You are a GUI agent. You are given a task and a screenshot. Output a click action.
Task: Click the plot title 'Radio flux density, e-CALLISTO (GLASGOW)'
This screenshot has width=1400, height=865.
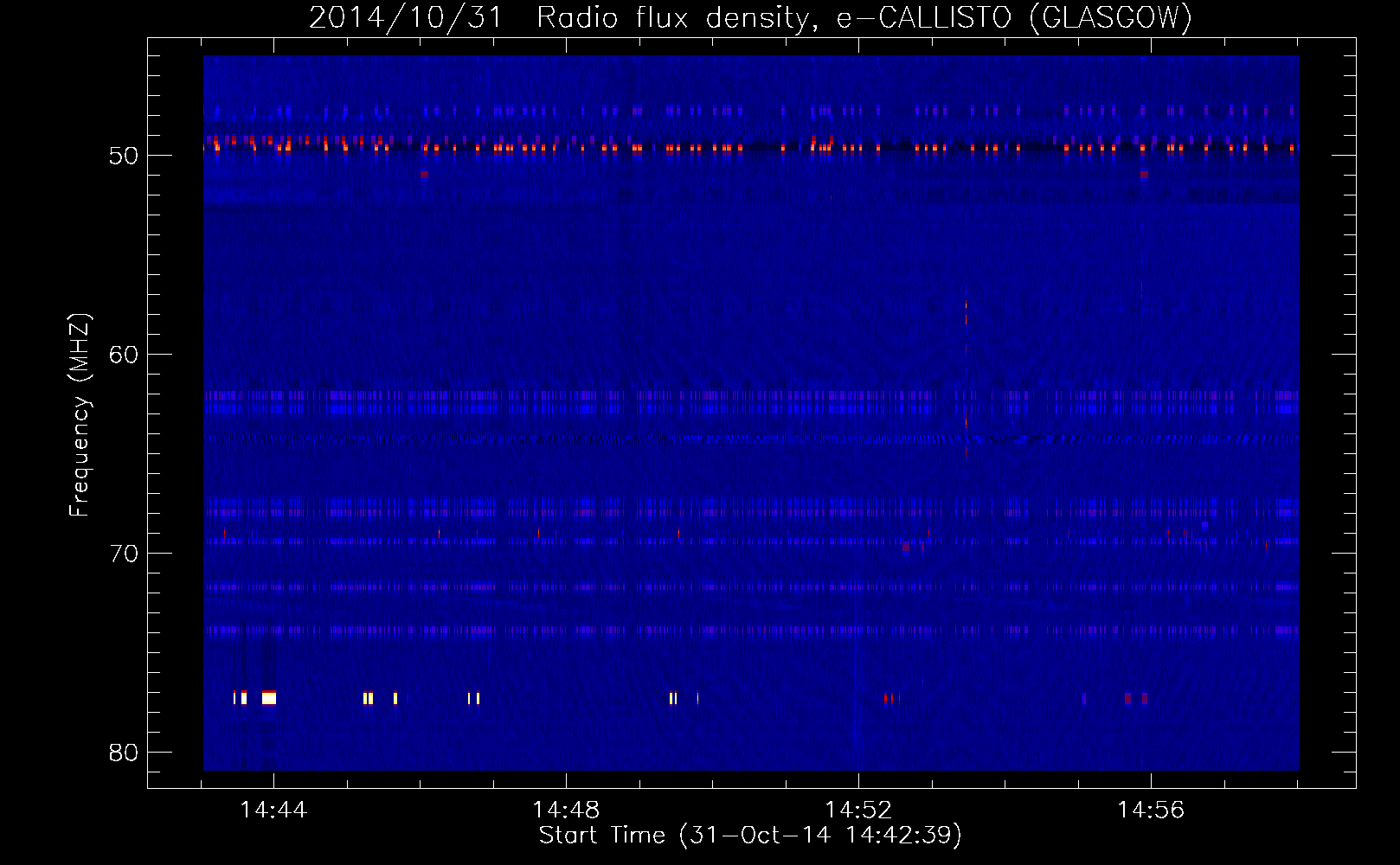pos(864,17)
